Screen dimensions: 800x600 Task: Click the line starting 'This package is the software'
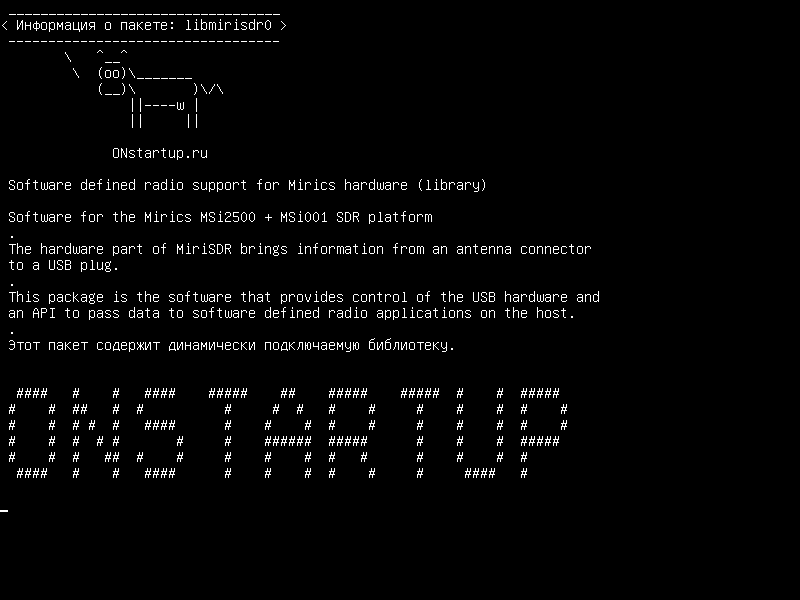[x=304, y=297]
